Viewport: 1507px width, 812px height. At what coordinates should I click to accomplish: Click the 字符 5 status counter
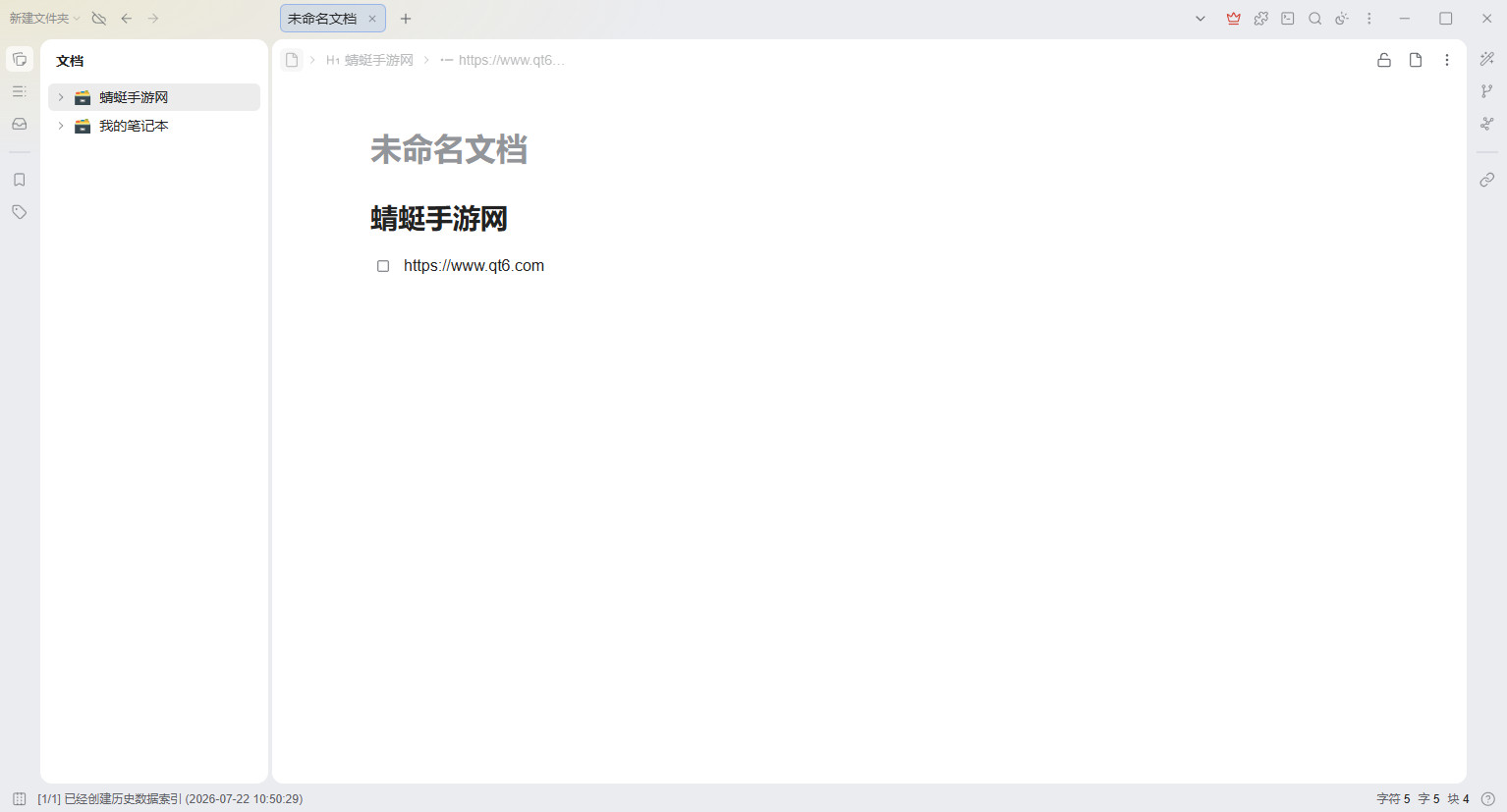(1393, 799)
